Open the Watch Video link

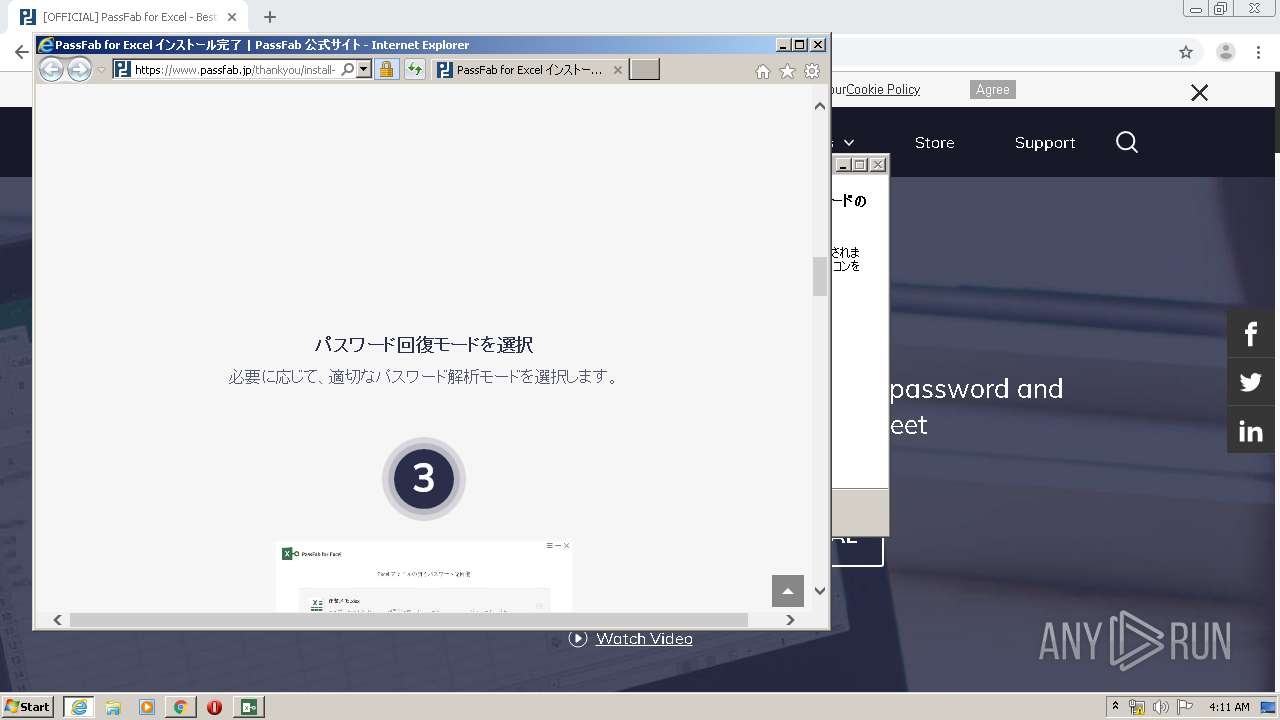(644, 639)
